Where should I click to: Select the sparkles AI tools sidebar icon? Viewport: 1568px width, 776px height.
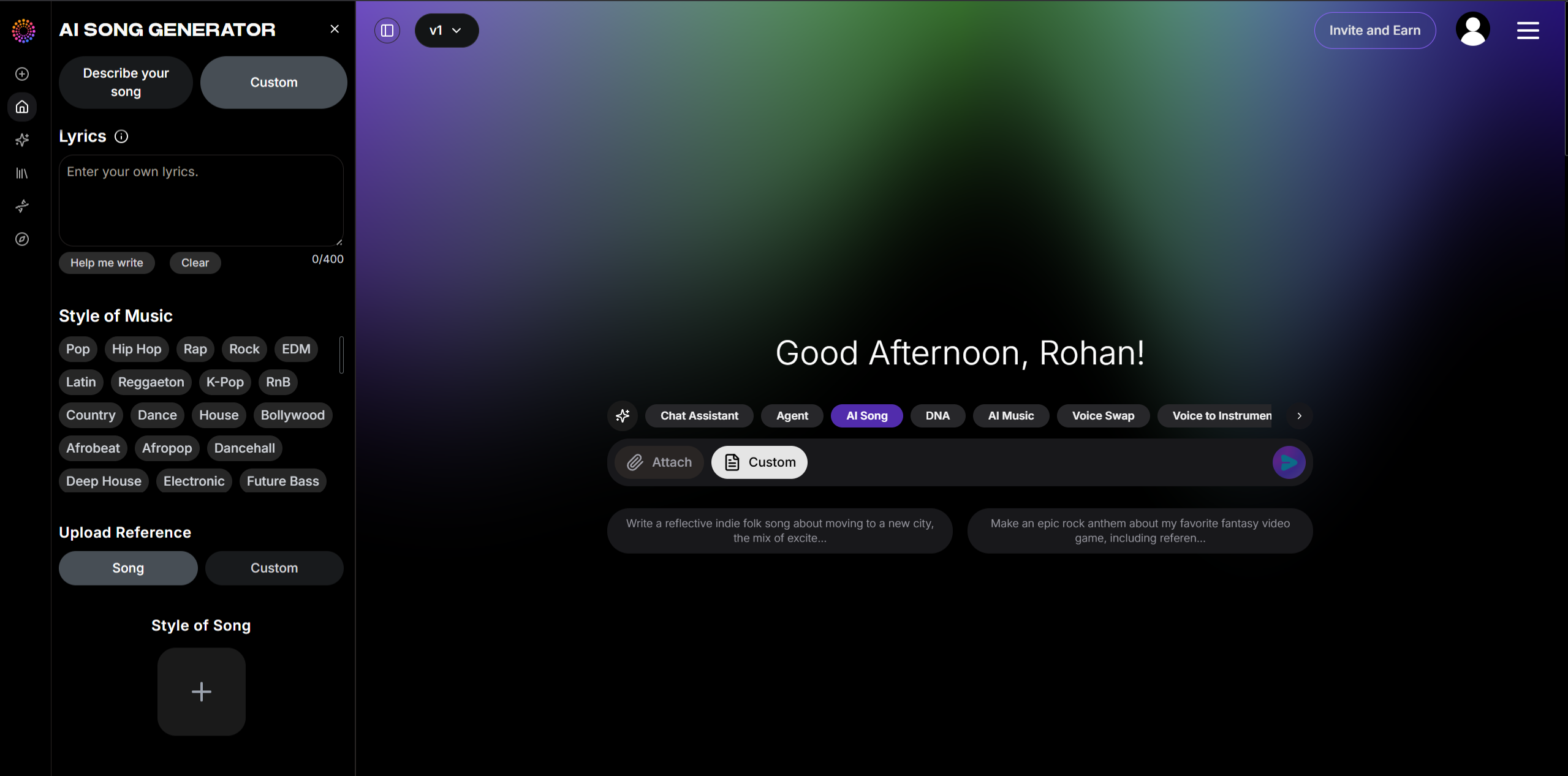[x=22, y=140]
